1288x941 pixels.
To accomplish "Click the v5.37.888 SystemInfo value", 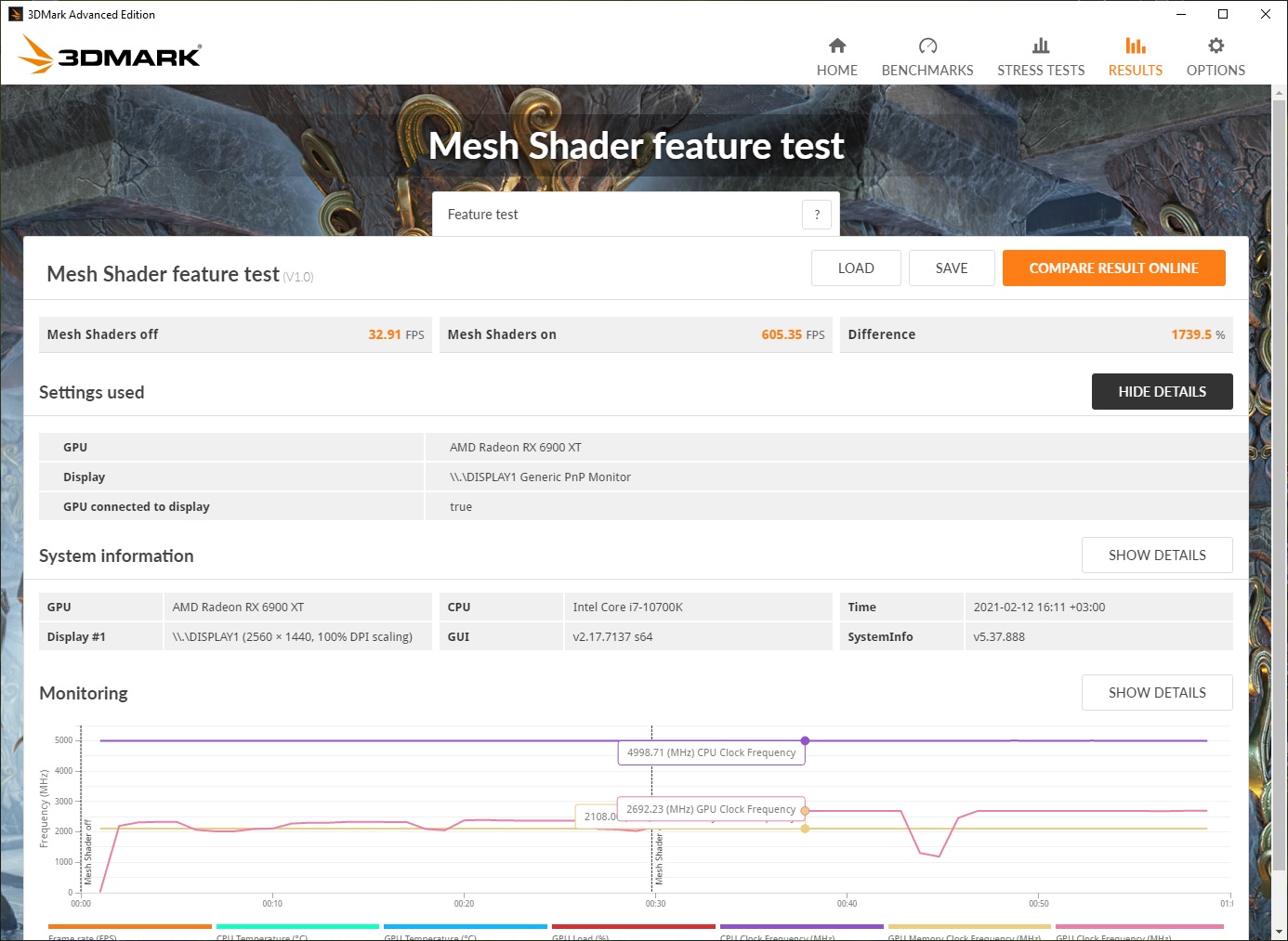I will pyautogui.click(x=999, y=637).
